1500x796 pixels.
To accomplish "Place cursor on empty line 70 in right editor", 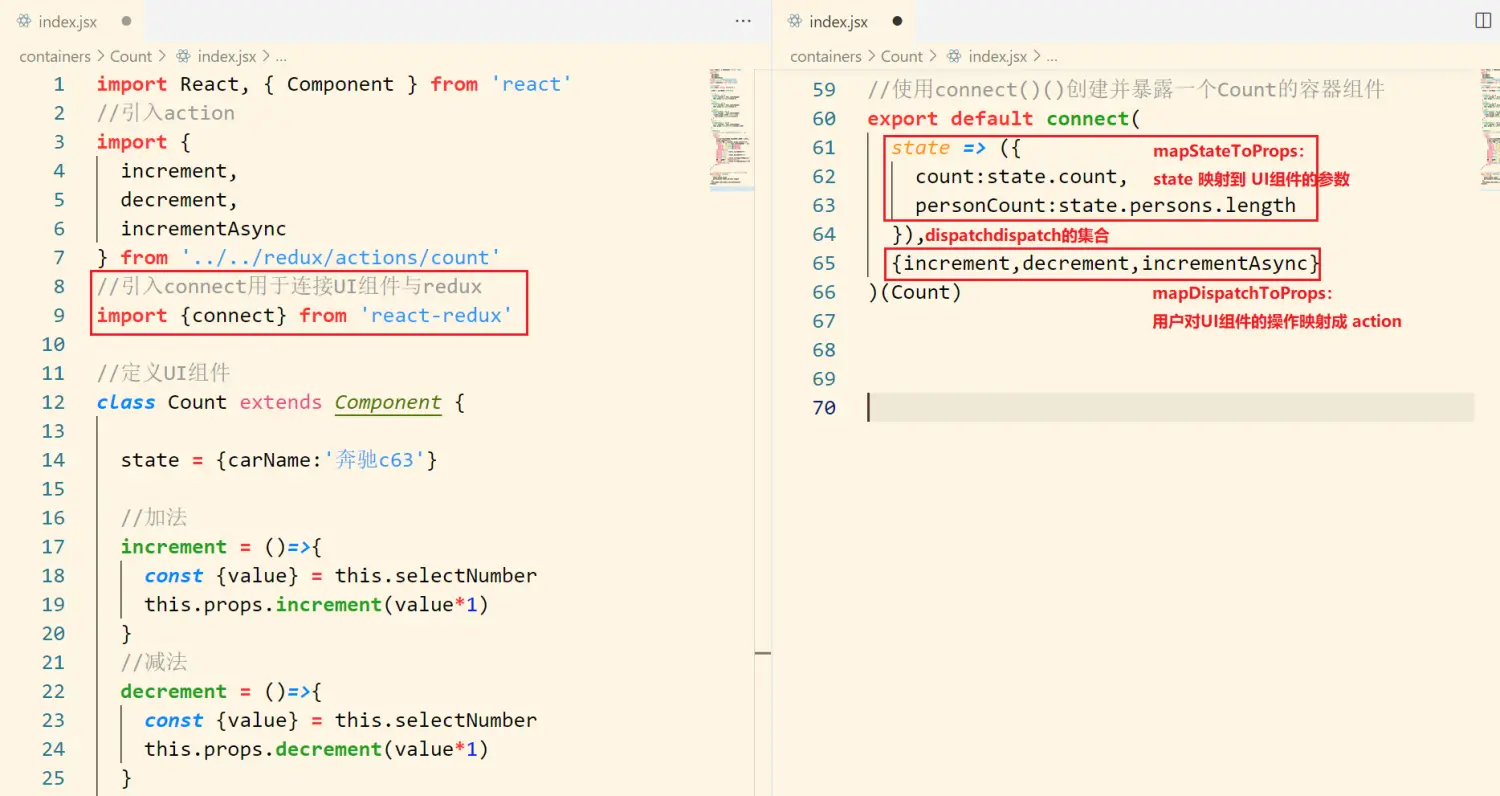I will [1100, 407].
